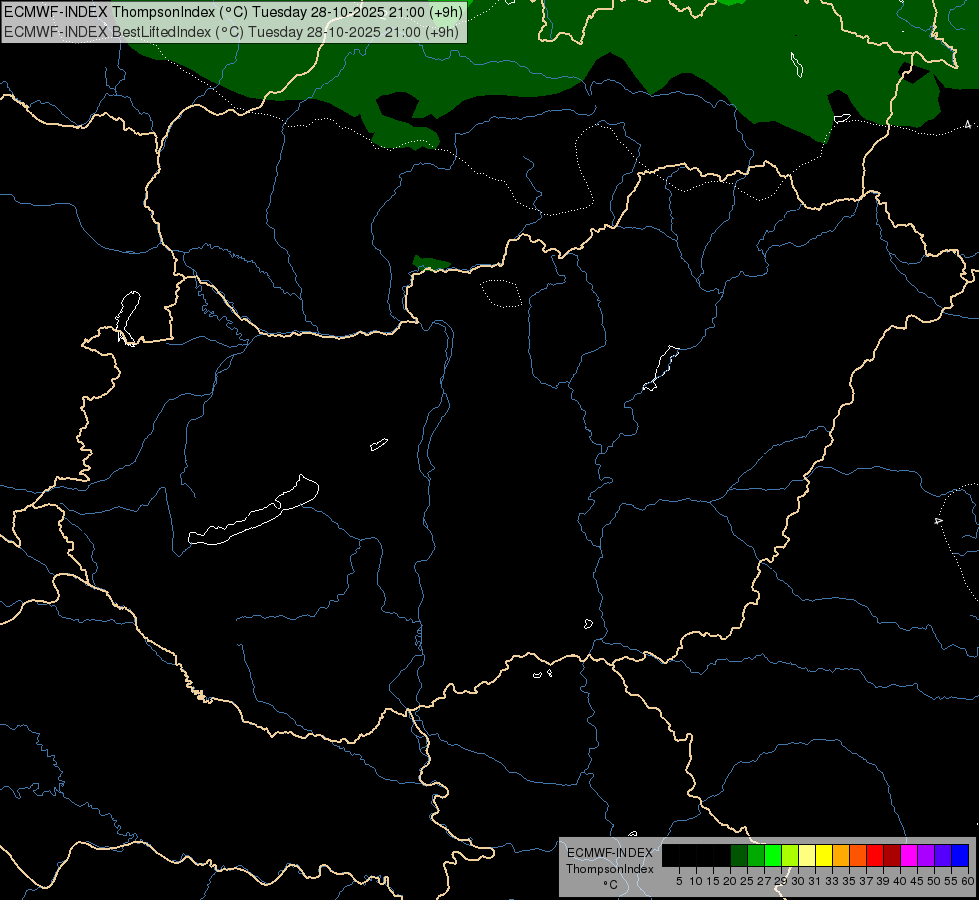This screenshot has height=900, width=979.
Task: Select the legend scale value 15
Action: pyautogui.click(x=713, y=881)
